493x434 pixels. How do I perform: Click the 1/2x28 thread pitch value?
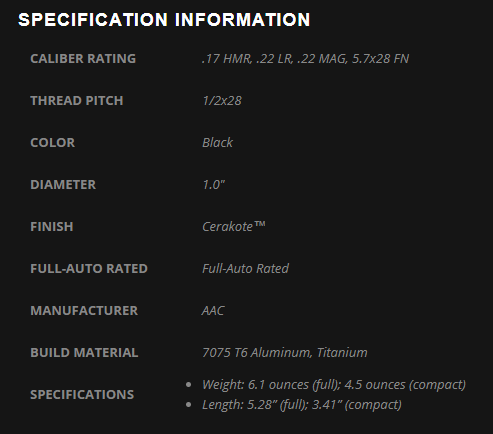pyautogui.click(x=222, y=101)
